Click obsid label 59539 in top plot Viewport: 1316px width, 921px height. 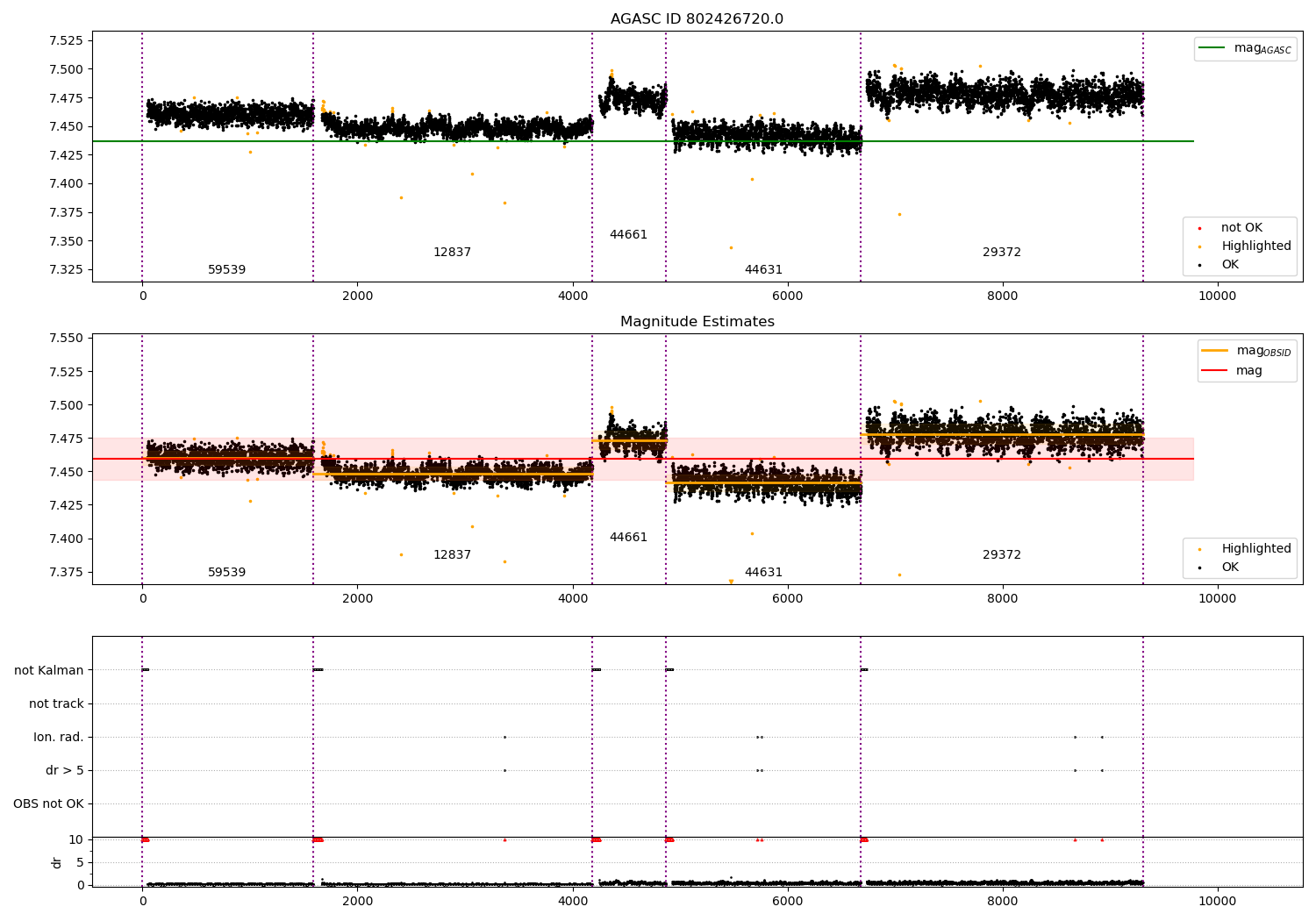pyautogui.click(x=226, y=270)
